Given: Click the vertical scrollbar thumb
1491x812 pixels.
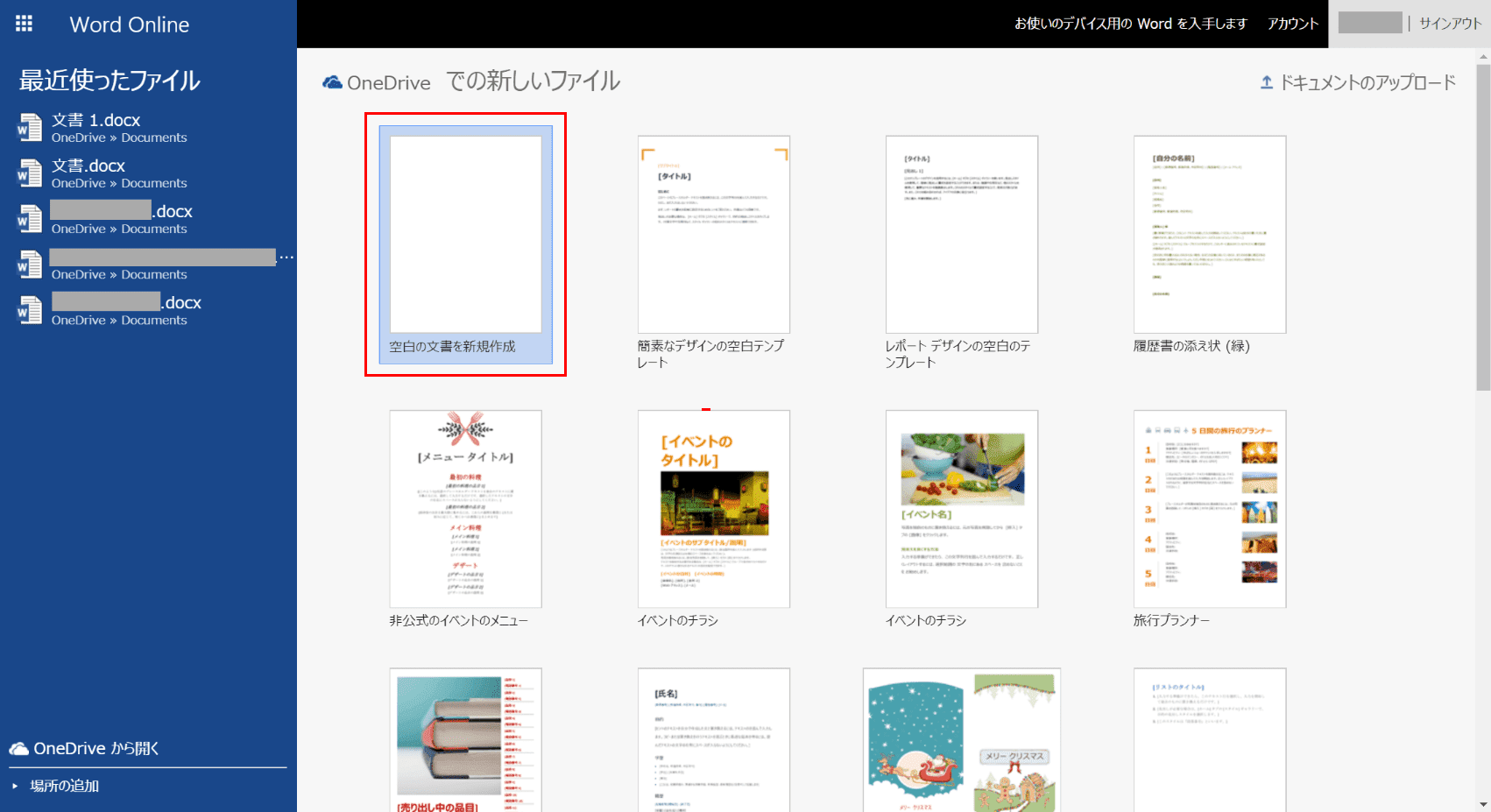Looking at the screenshot, I should coord(1483,228).
